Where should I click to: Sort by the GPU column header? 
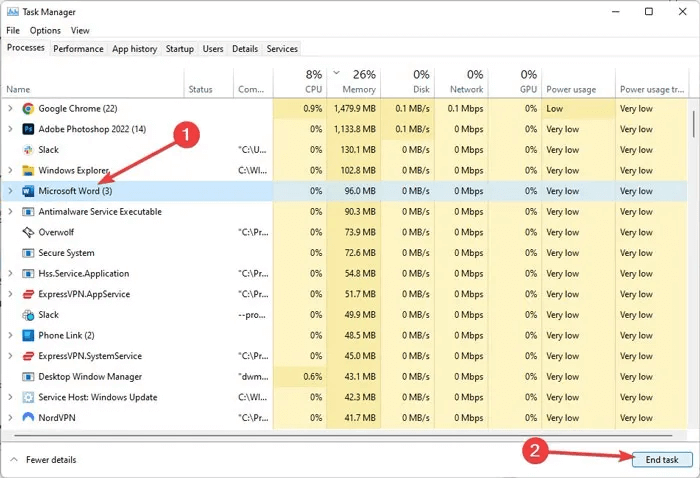coord(514,83)
